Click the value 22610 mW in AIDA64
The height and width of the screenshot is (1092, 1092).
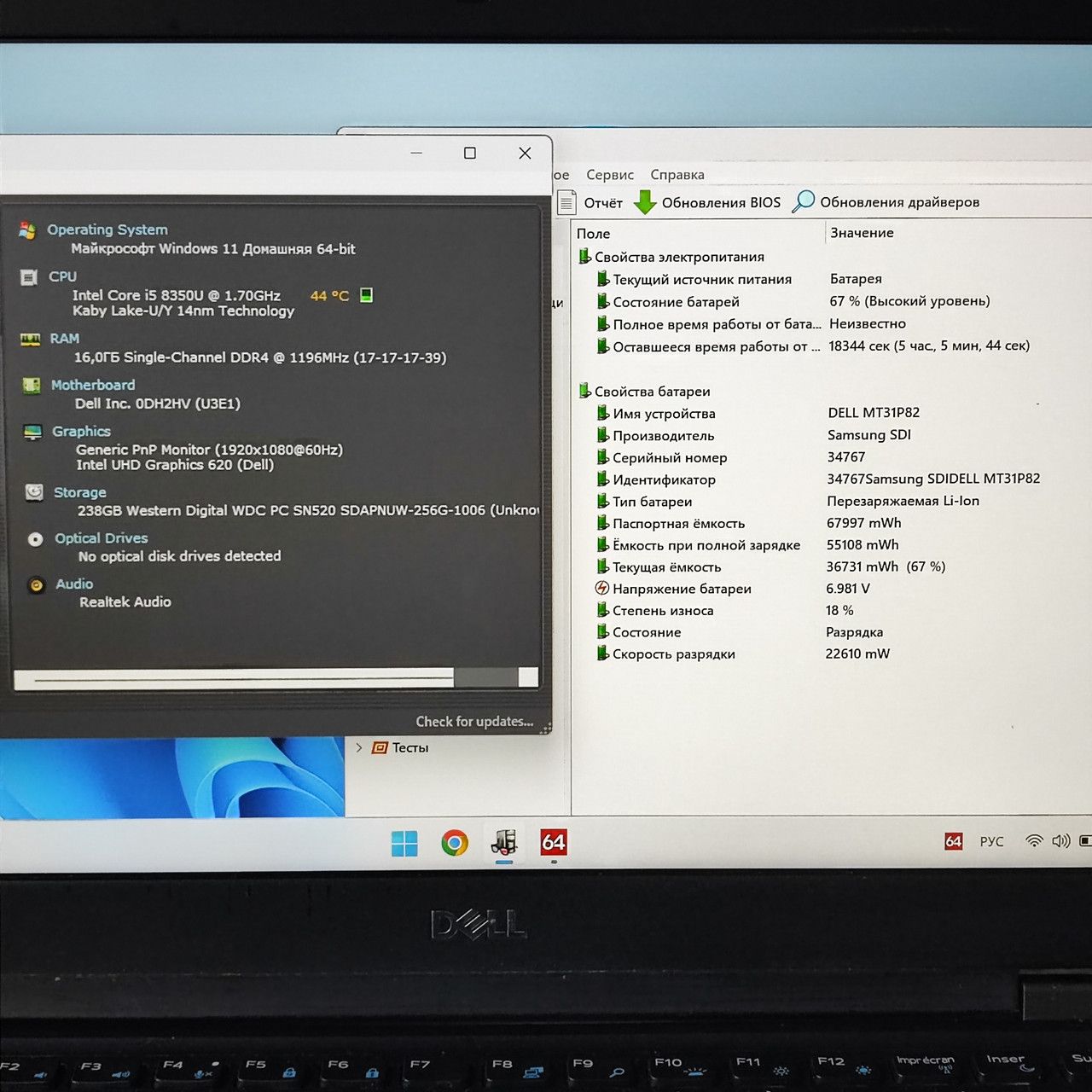click(x=857, y=653)
